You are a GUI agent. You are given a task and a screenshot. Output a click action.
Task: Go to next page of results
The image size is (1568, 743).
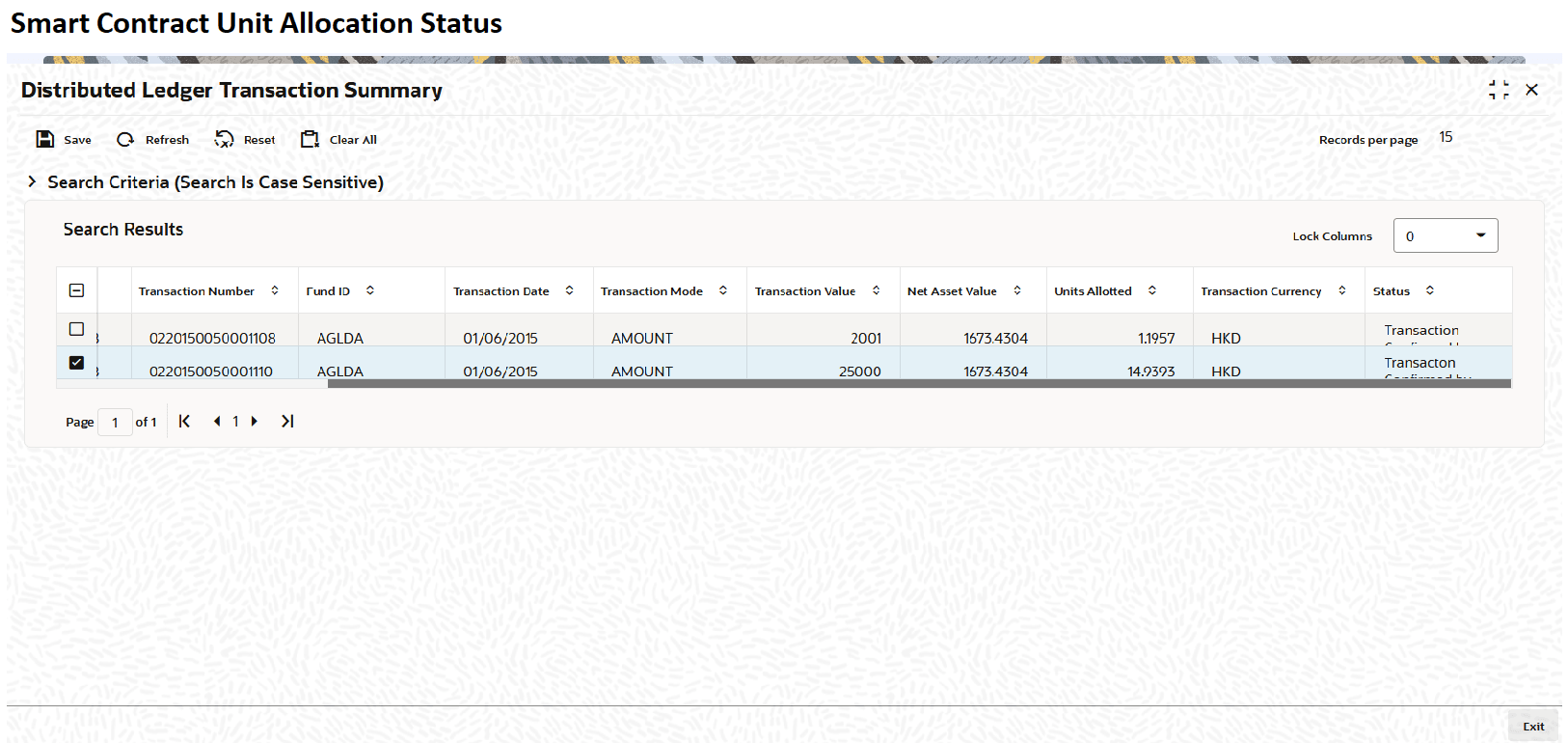point(255,421)
